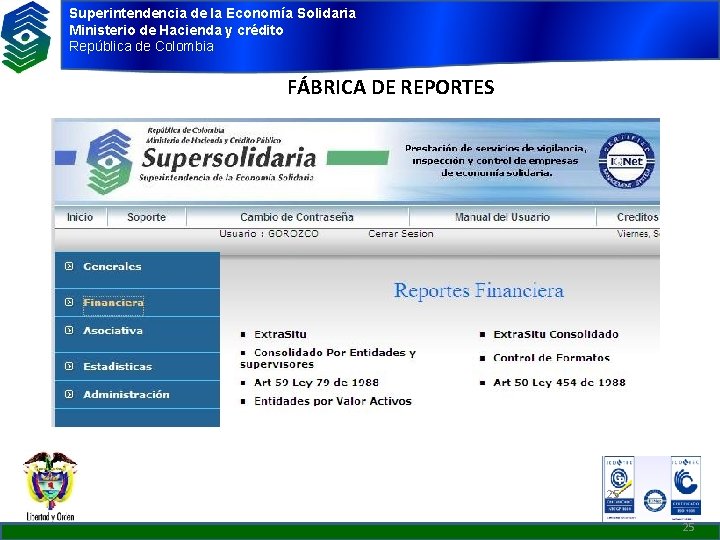Image resolution: width=720 pixels, height=540 pixels.
Task: Expand the Asociativa section arrow icon
Action: tap(69, 330)
